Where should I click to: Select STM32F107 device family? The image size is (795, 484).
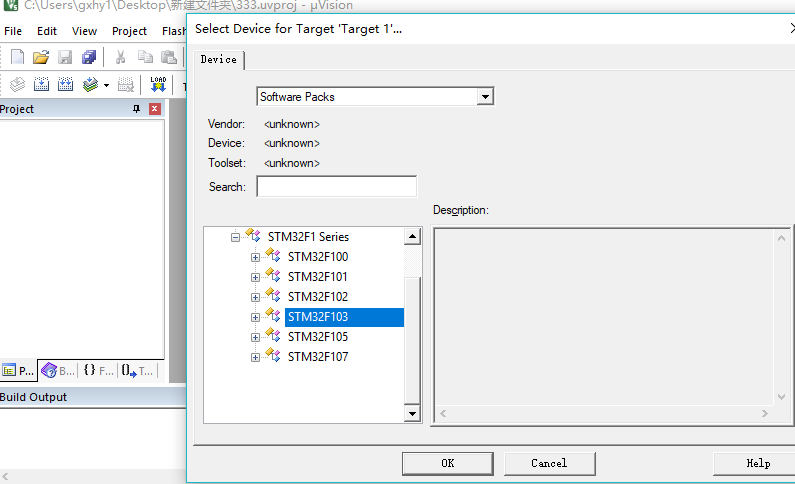(x=318, y=357)
